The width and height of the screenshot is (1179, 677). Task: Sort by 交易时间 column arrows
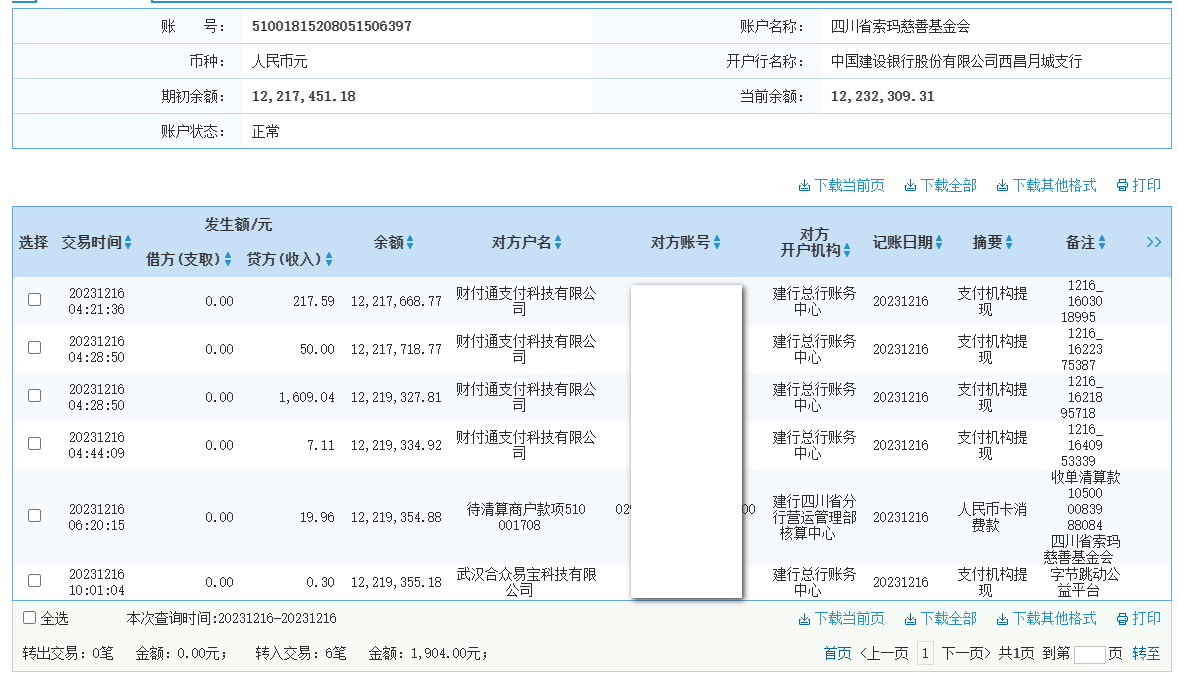[128, 242]
